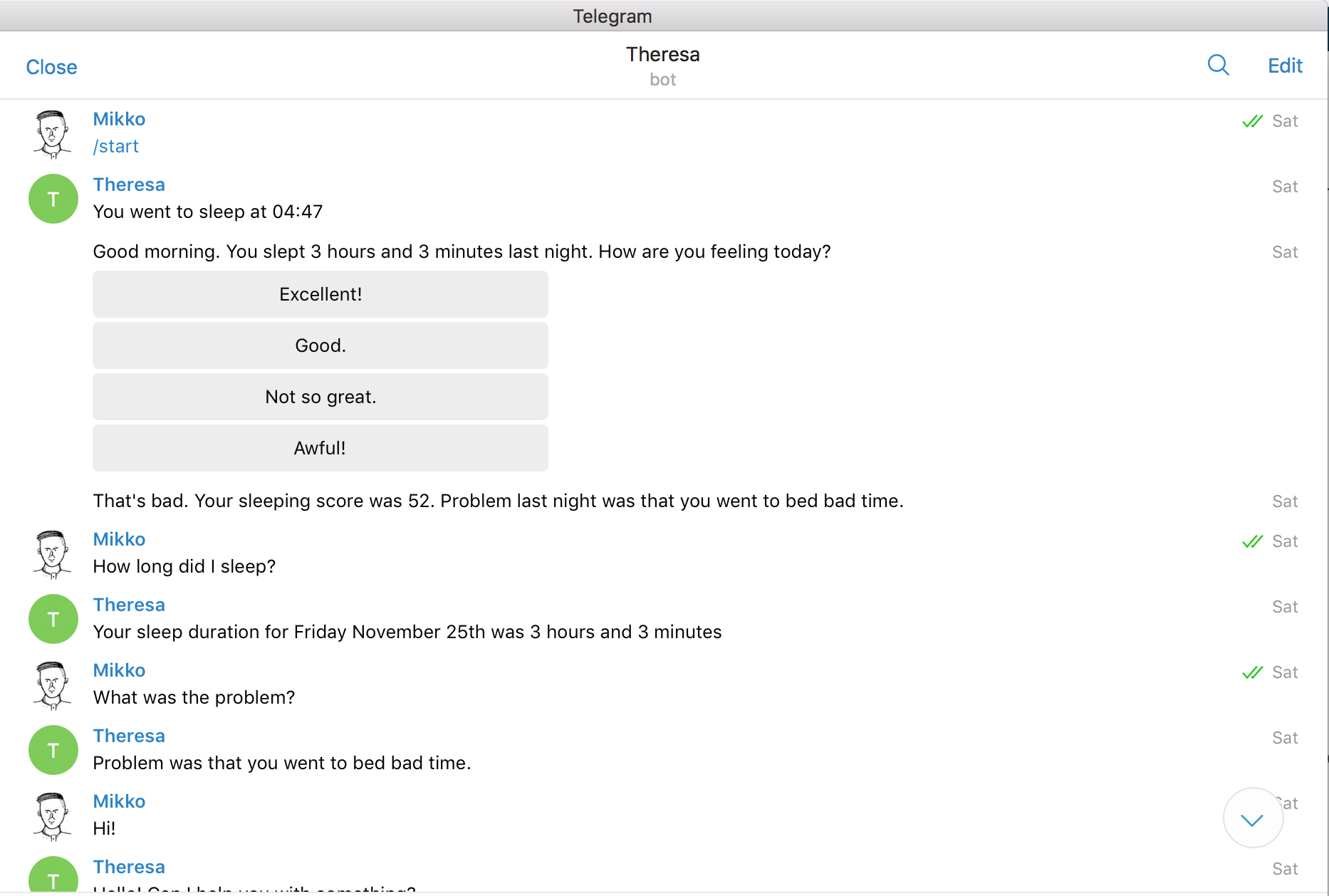1329x896 pixels.
Task: Select message 'Good morning. You slept 3 hours'
Action: pyautogui.click(x=462, y=251)
